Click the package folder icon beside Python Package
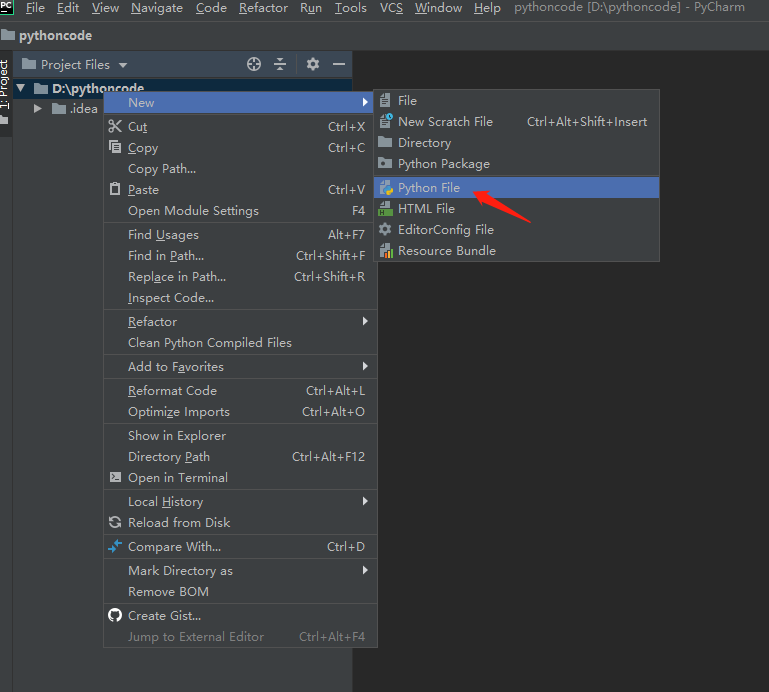This screenshot has width=769, height=692. click(x=385, y=163)
